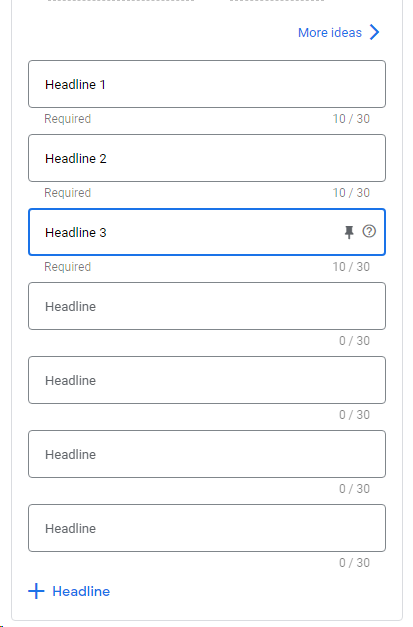
Task: Click the blue Headline add button text
Action: pos(81,591)
